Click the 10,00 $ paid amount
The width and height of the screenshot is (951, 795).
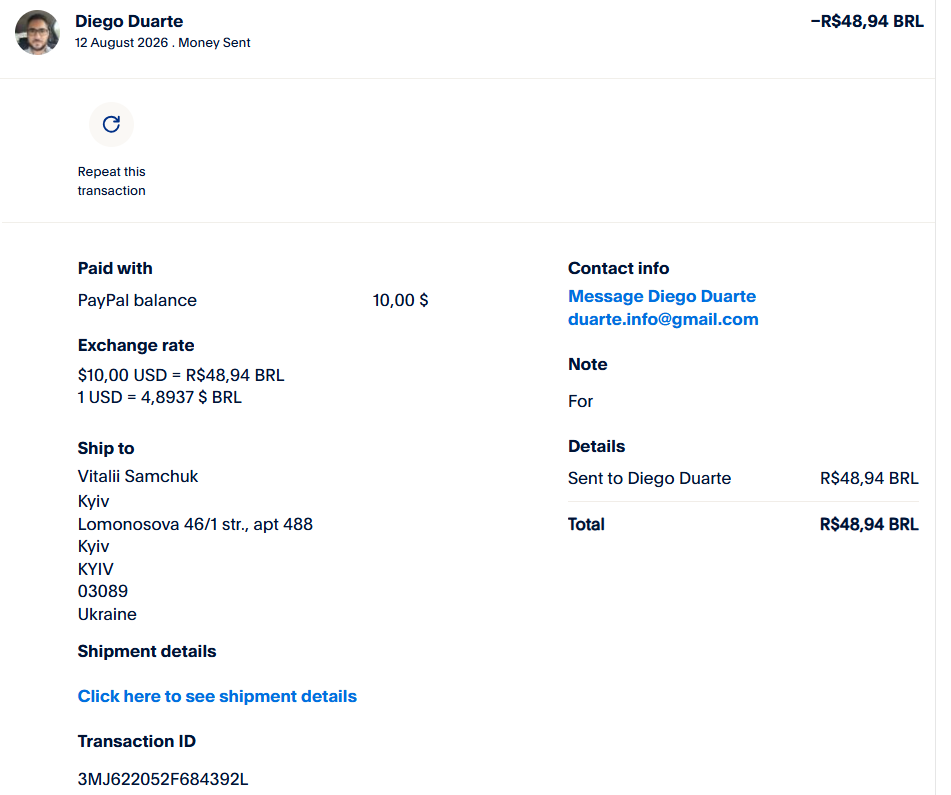coord(400,300)
